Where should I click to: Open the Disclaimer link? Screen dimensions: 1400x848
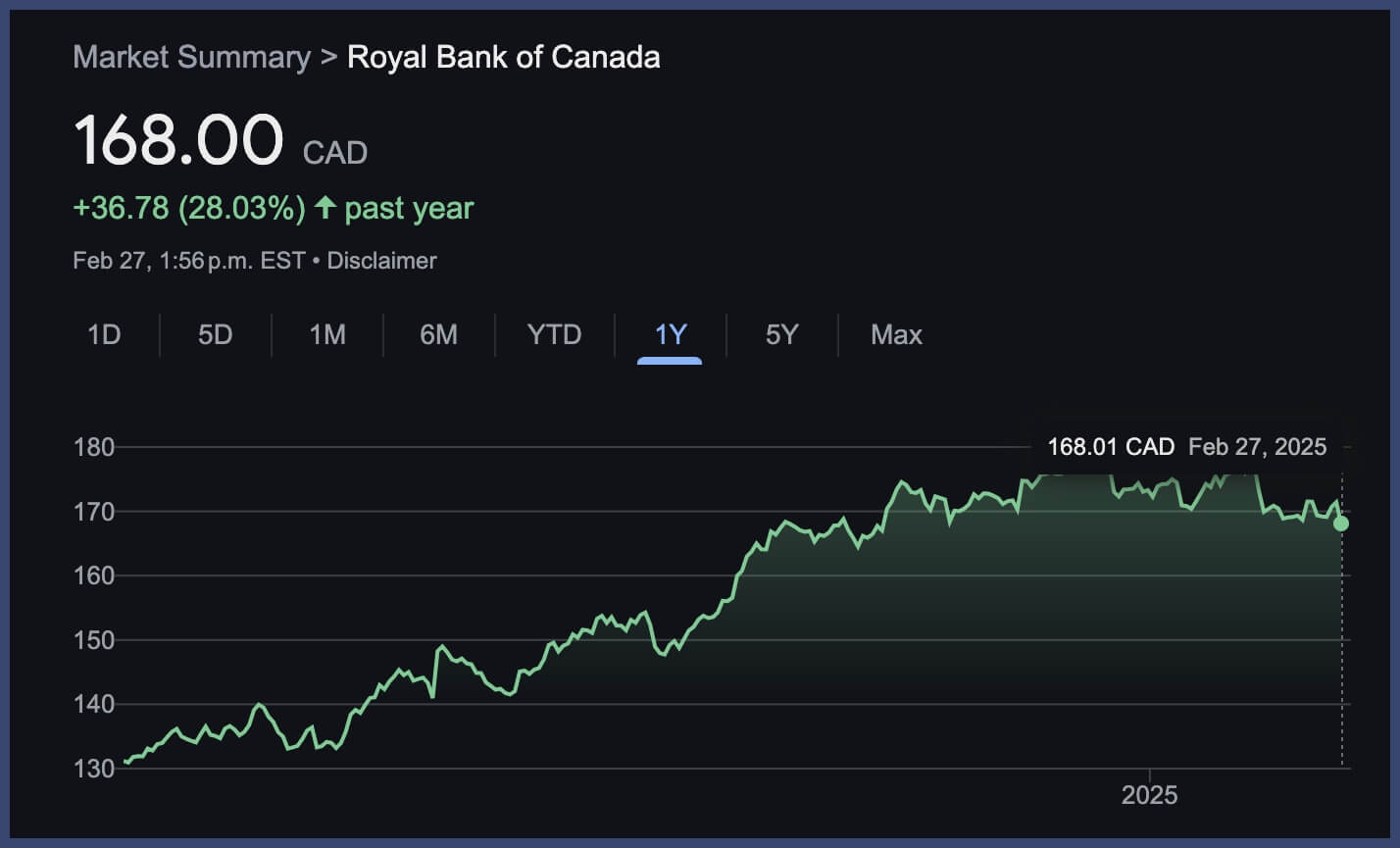tap(381, 261)
